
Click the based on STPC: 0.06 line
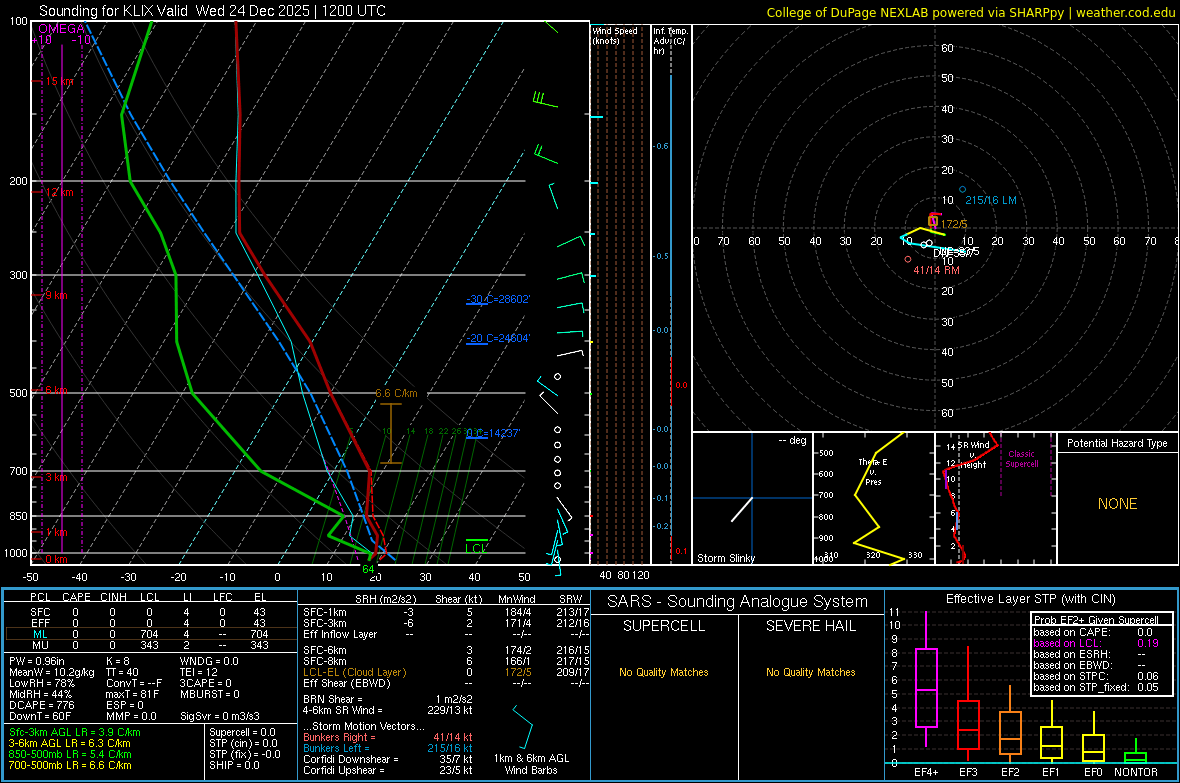tap(1096, 676)
